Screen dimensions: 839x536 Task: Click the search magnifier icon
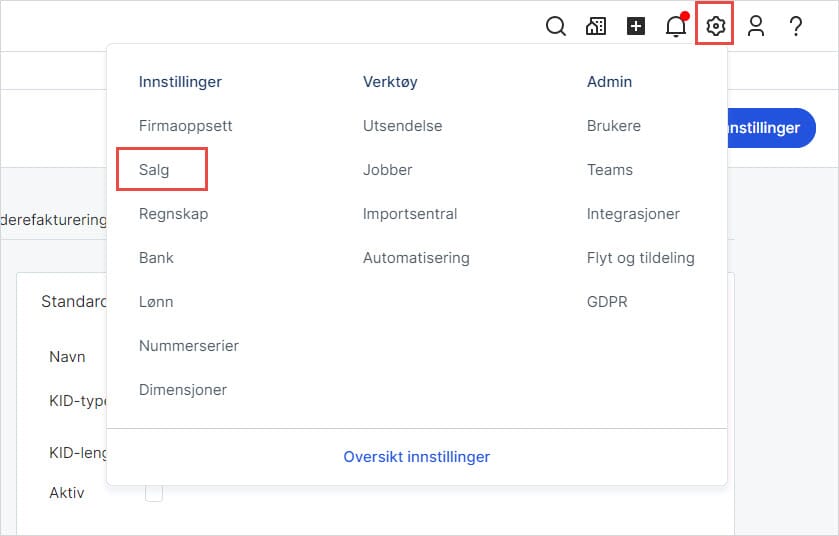[556, 27]
